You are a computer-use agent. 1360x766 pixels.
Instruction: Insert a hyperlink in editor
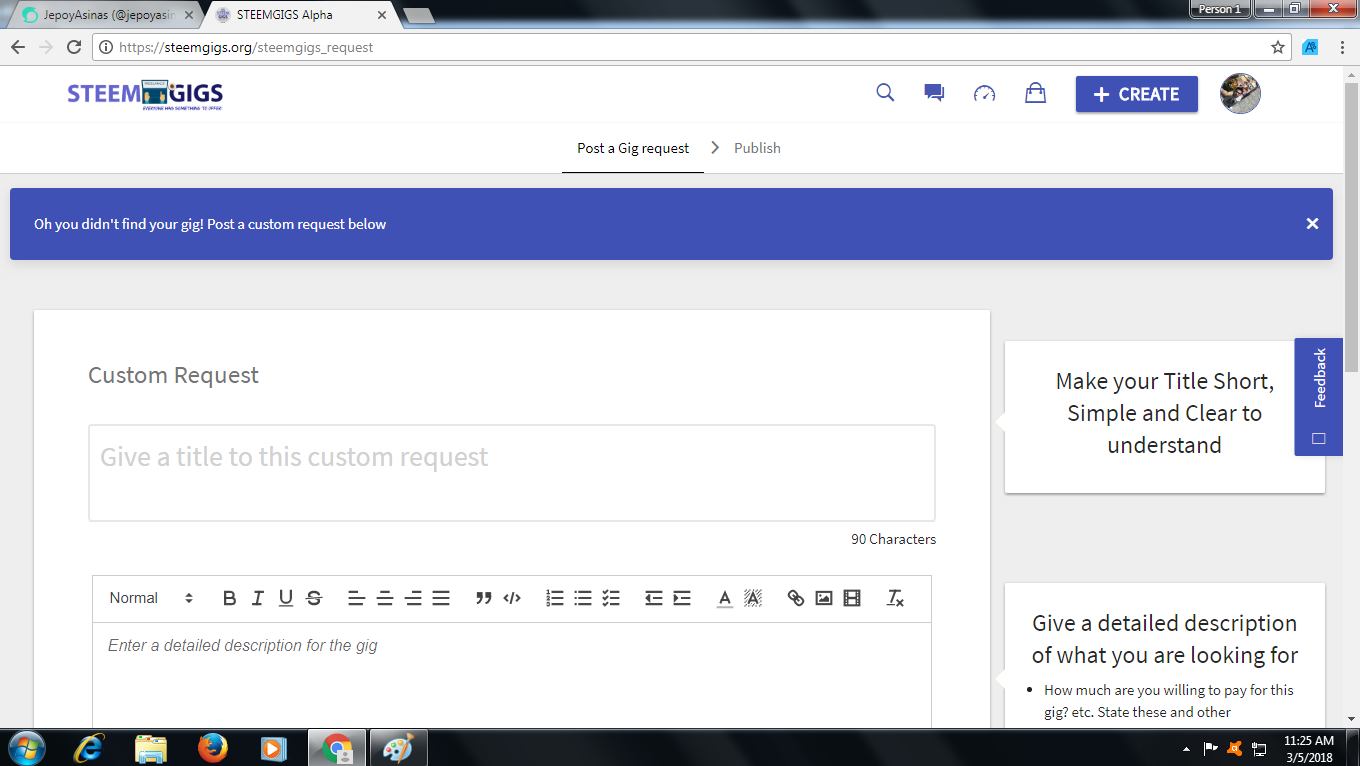pos(796,598)
